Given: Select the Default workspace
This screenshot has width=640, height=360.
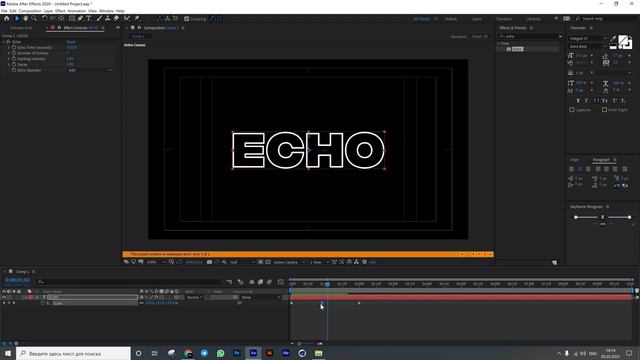Looking at the screenshot, I should (x=451, y=19).
